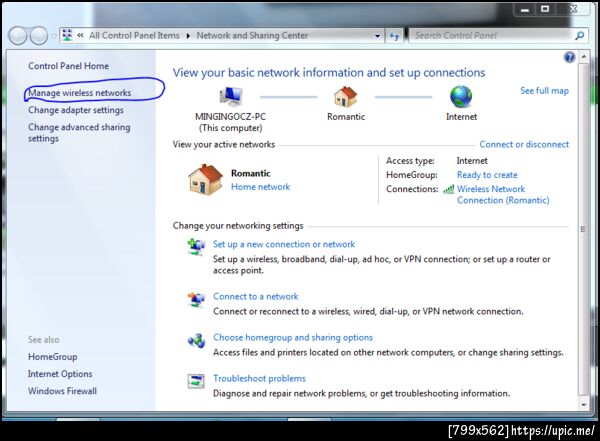Click the Refresh button in address bar
This screenshot has height=441, width=600.
[394, 36]
